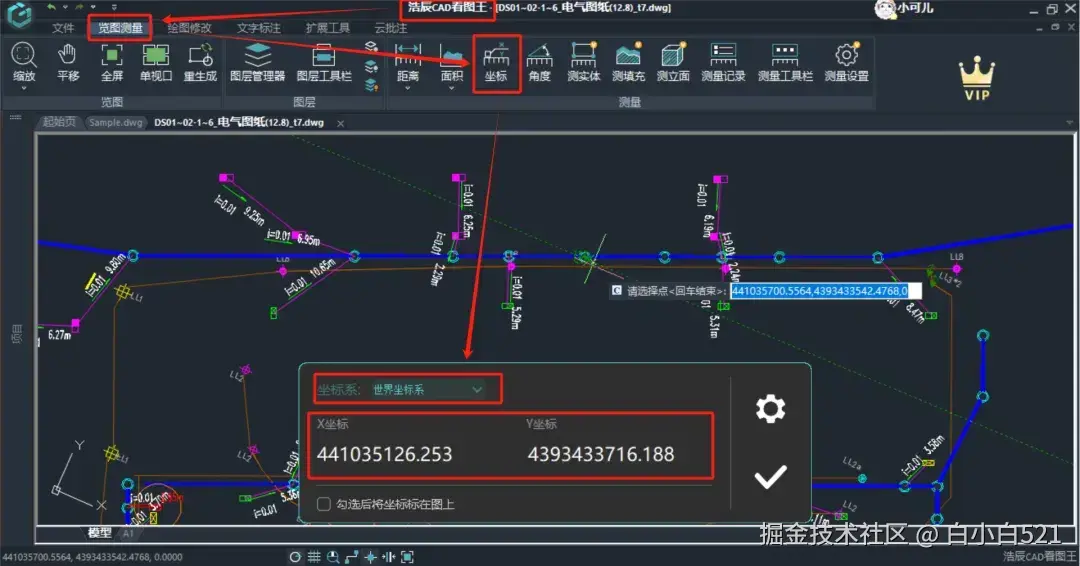Toggle the magnifier icon in status bar
1080x566 pixels.
(x=333, y=557)
